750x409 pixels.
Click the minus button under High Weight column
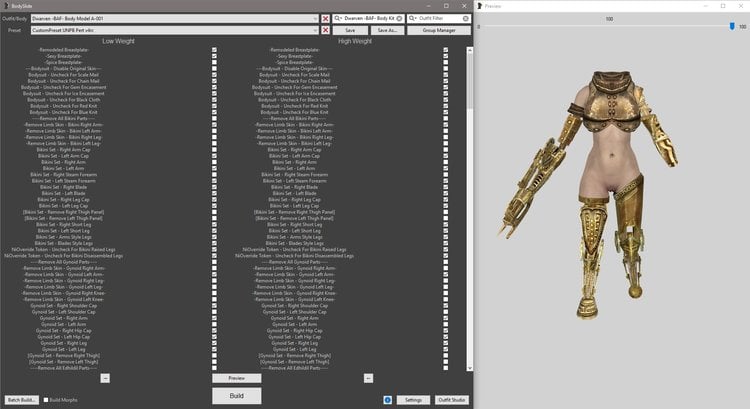[x=368, y=378]
